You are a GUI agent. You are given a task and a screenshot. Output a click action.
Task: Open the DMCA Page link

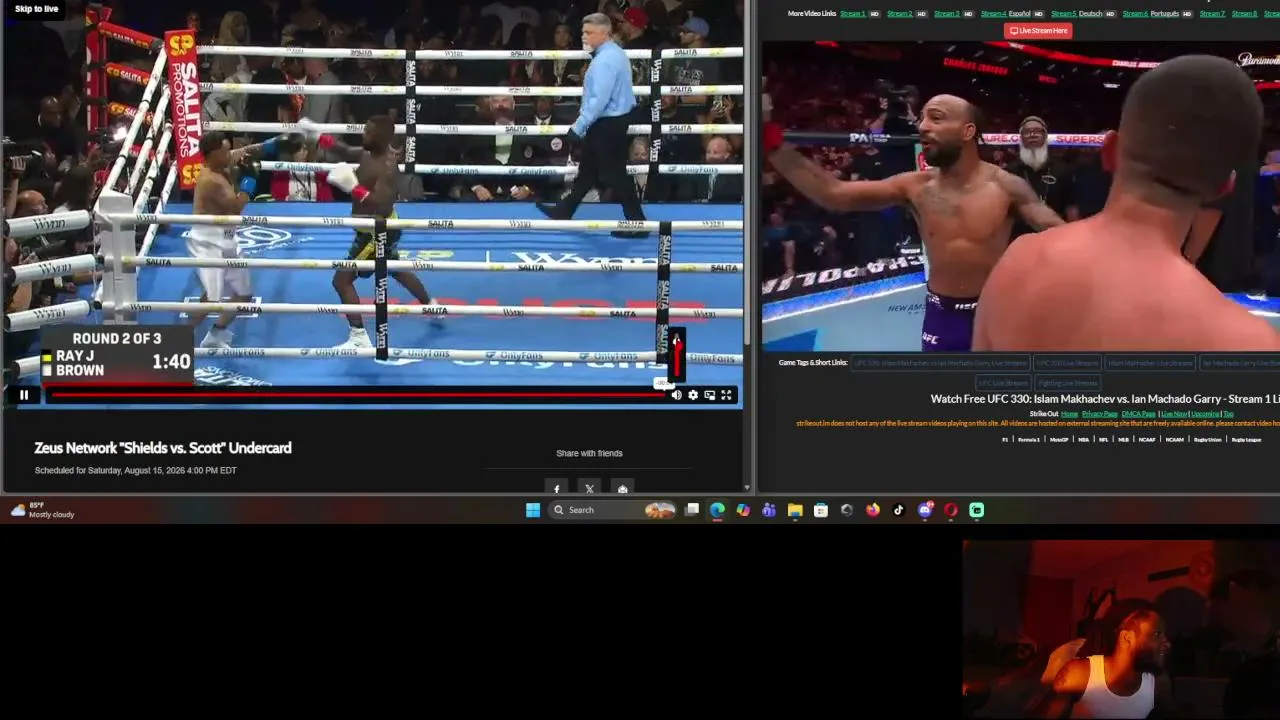coord(1138,414)
